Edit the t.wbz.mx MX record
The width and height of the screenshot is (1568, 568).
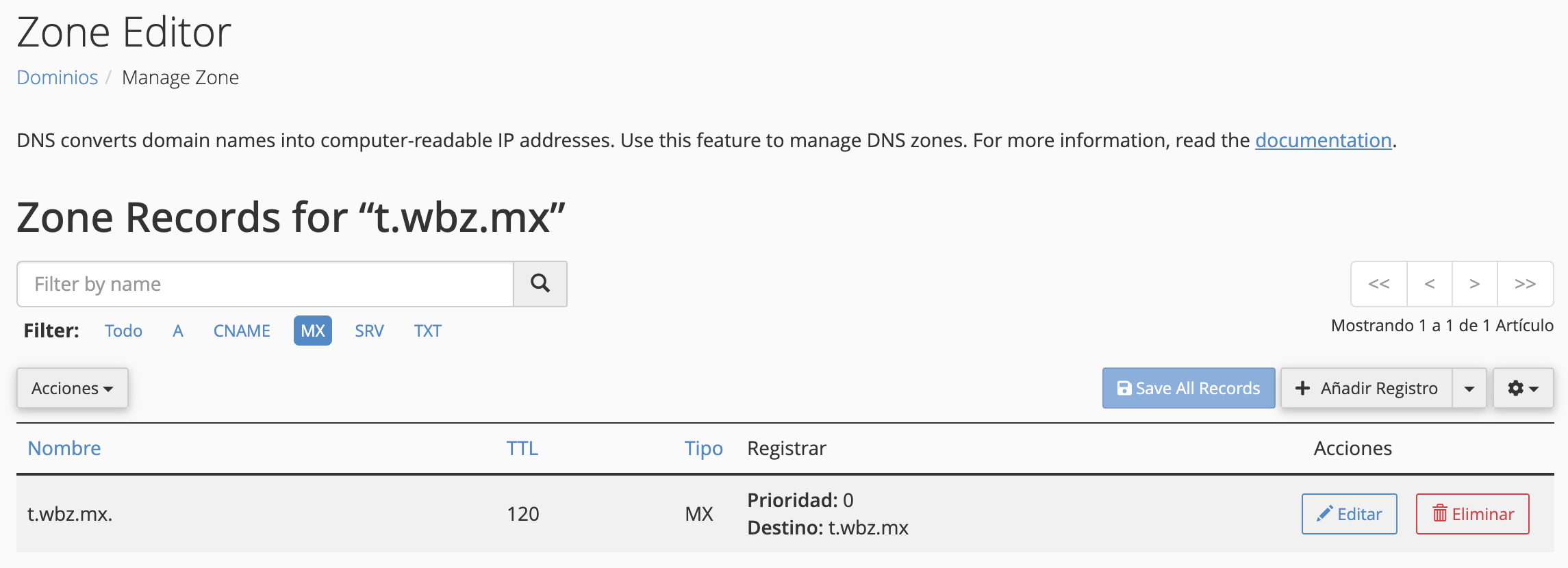1349,514
